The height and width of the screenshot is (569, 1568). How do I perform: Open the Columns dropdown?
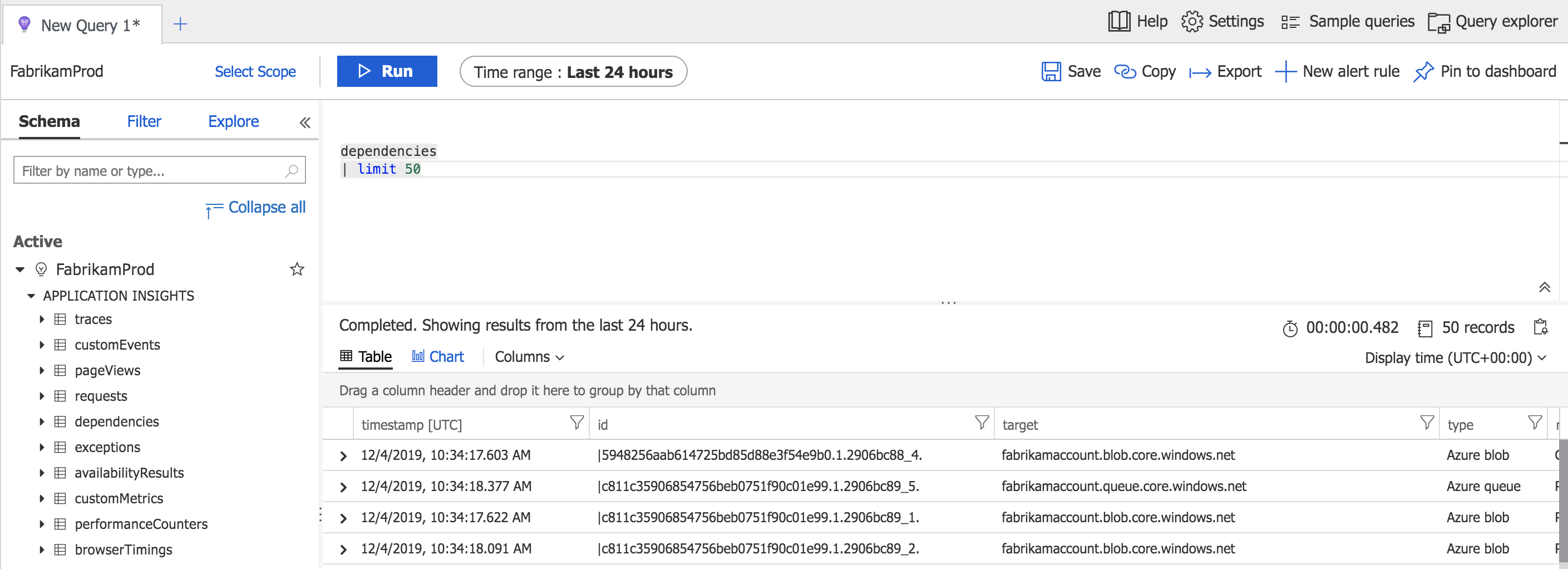529,357
